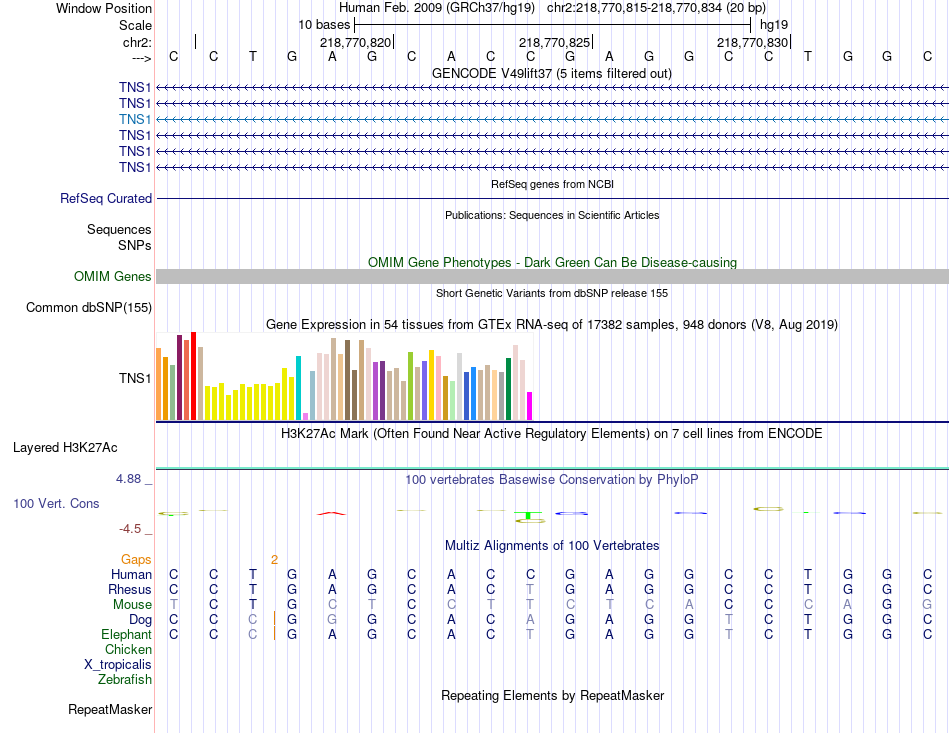
Task: Click the TNS1 label beside the GTEx bar chart
Action: (135, 379)
